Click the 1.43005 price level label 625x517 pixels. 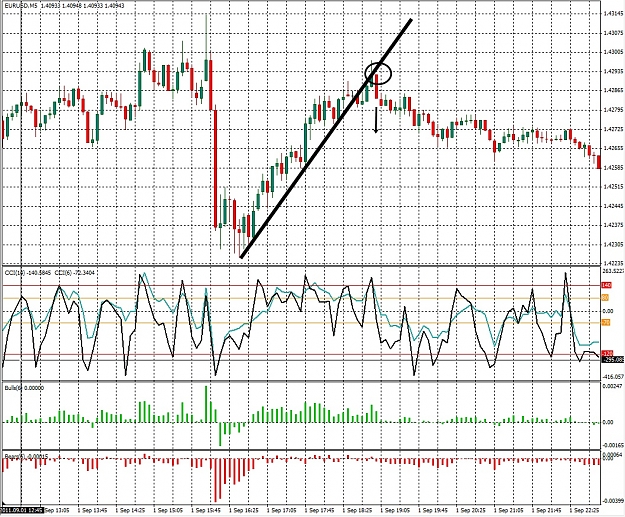click(x=613, y=52)
